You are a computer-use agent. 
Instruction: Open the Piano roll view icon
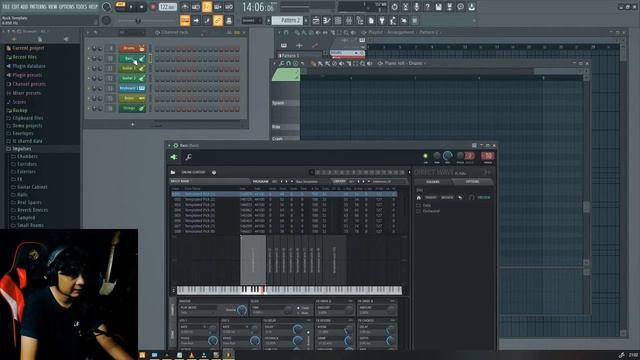327,20
